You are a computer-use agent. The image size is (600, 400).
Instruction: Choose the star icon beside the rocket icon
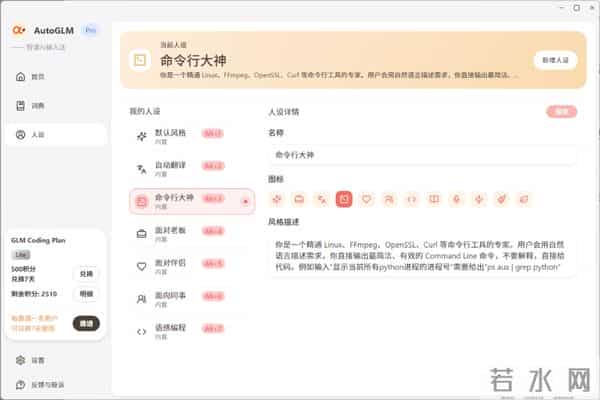[479, 199]
